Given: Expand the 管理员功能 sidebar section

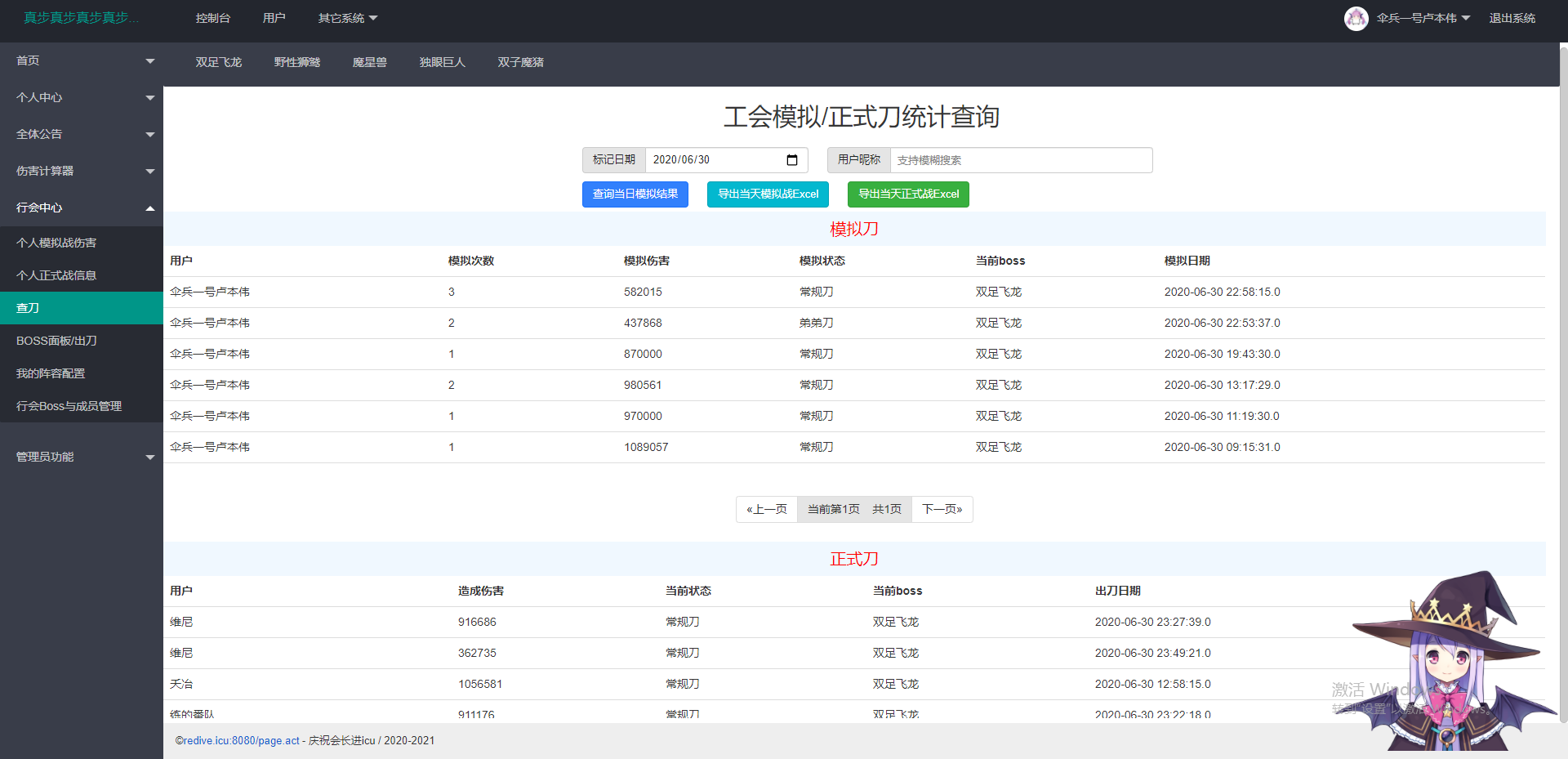Looking at the screenshot, I should tap(82, 457).
